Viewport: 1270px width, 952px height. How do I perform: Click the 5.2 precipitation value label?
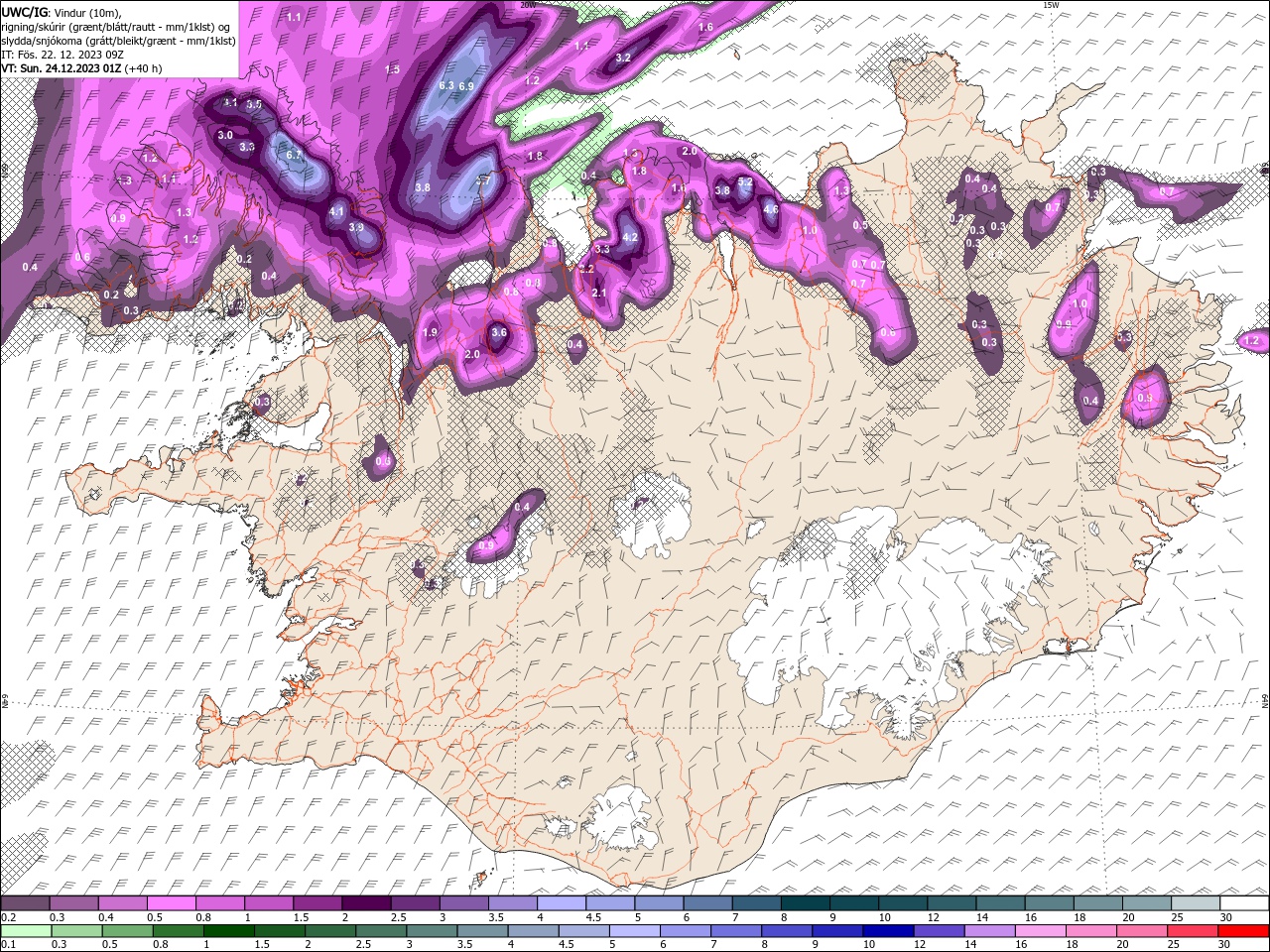[746, 182]
